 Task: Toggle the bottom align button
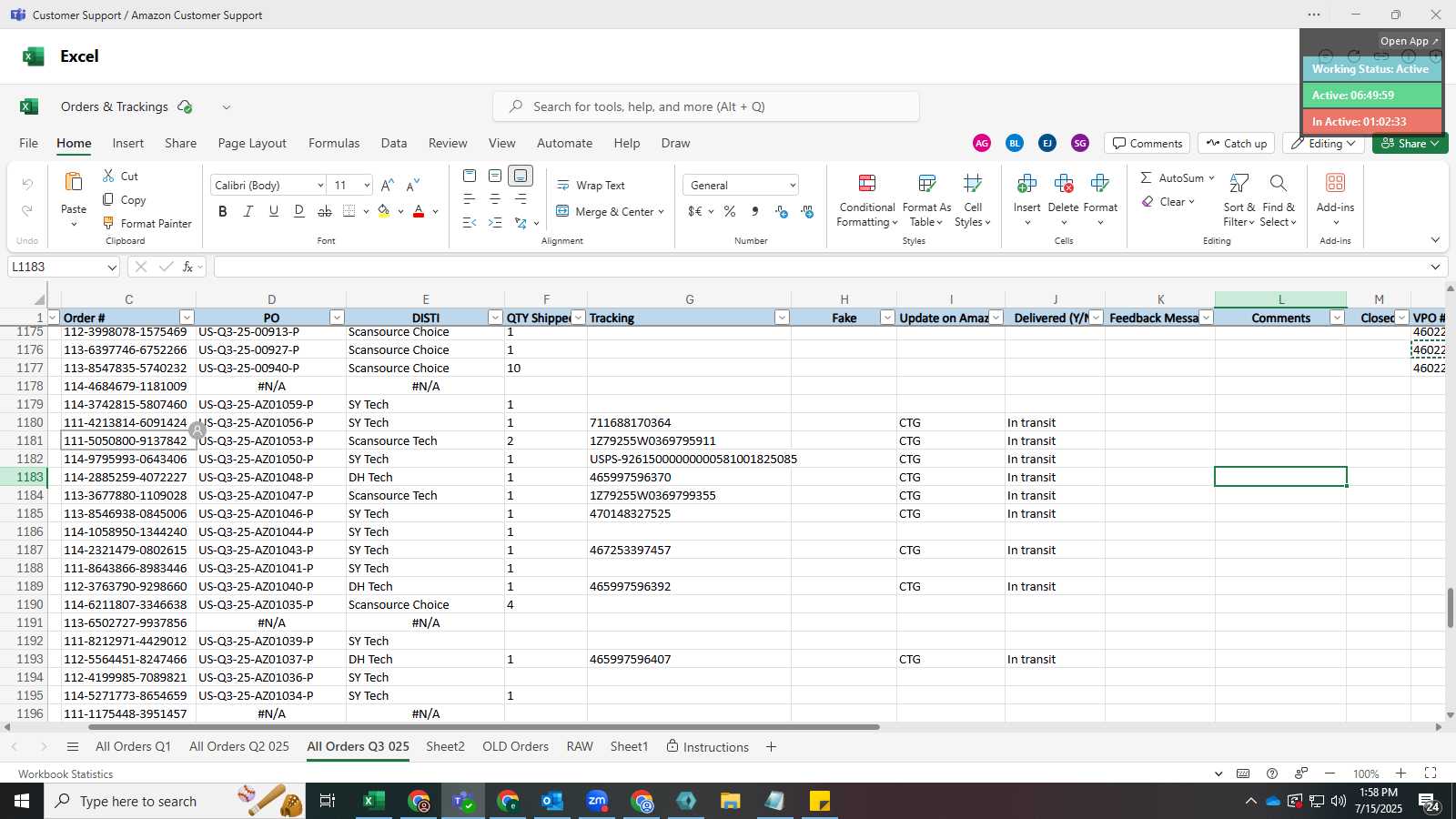pyautogui.click(x=521, y=176)
